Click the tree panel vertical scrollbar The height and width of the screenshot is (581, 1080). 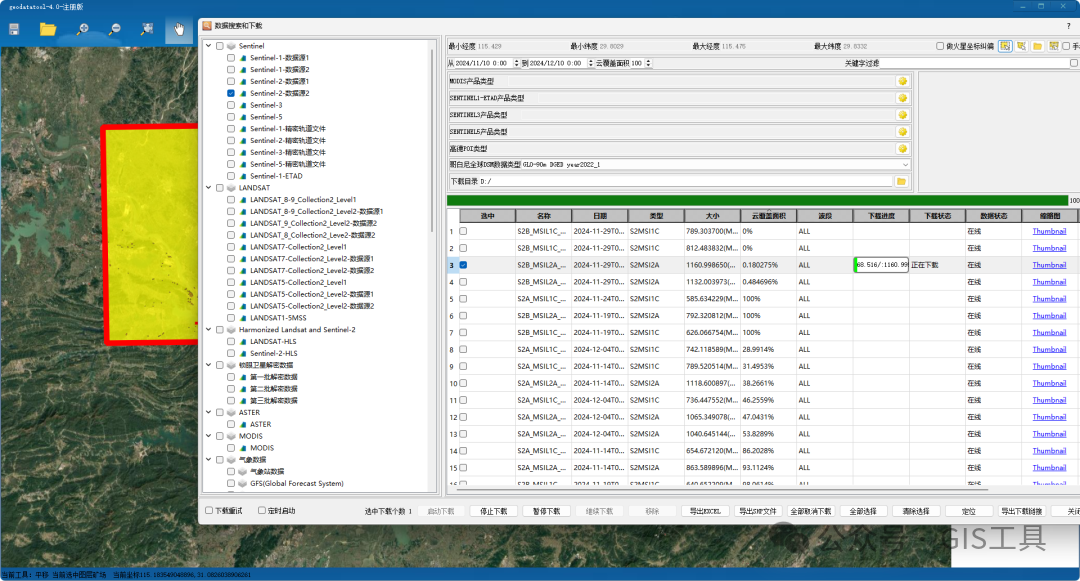click(433, 138)
